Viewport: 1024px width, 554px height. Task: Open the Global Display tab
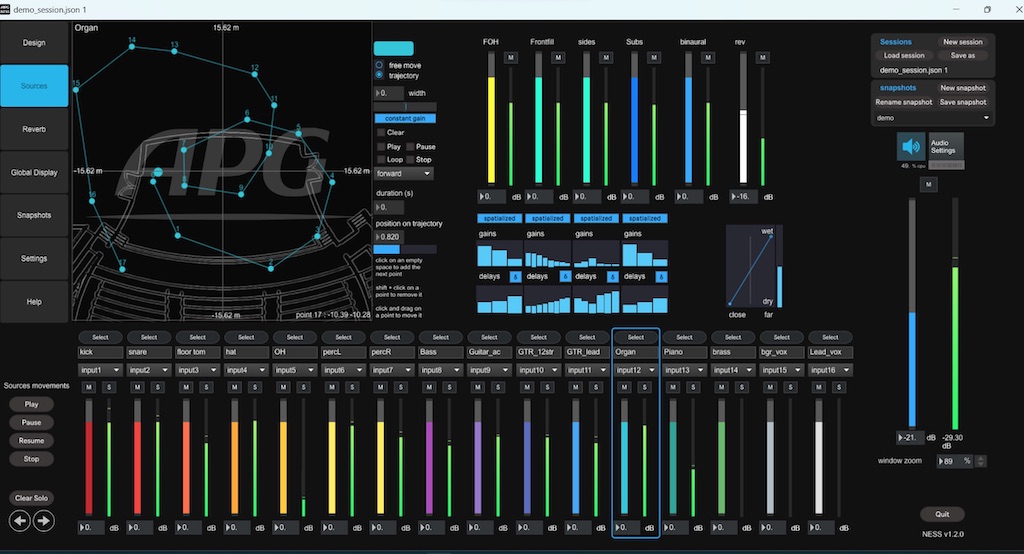tap(34, 172)
